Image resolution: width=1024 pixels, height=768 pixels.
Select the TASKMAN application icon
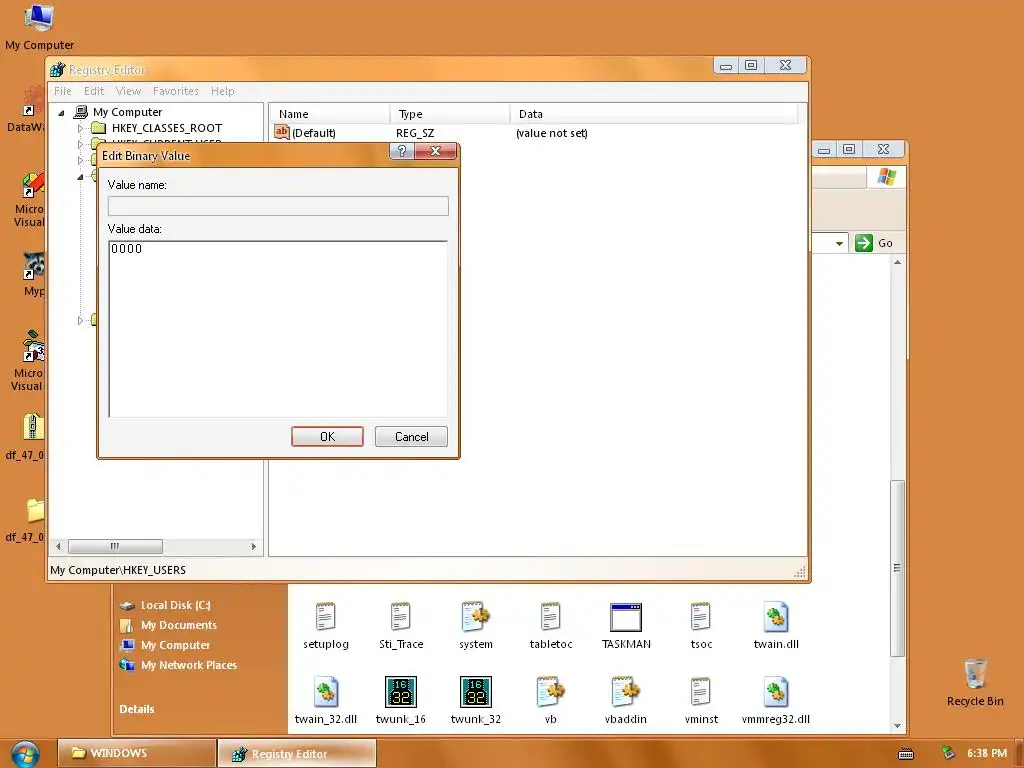click(x=626, y=617)
